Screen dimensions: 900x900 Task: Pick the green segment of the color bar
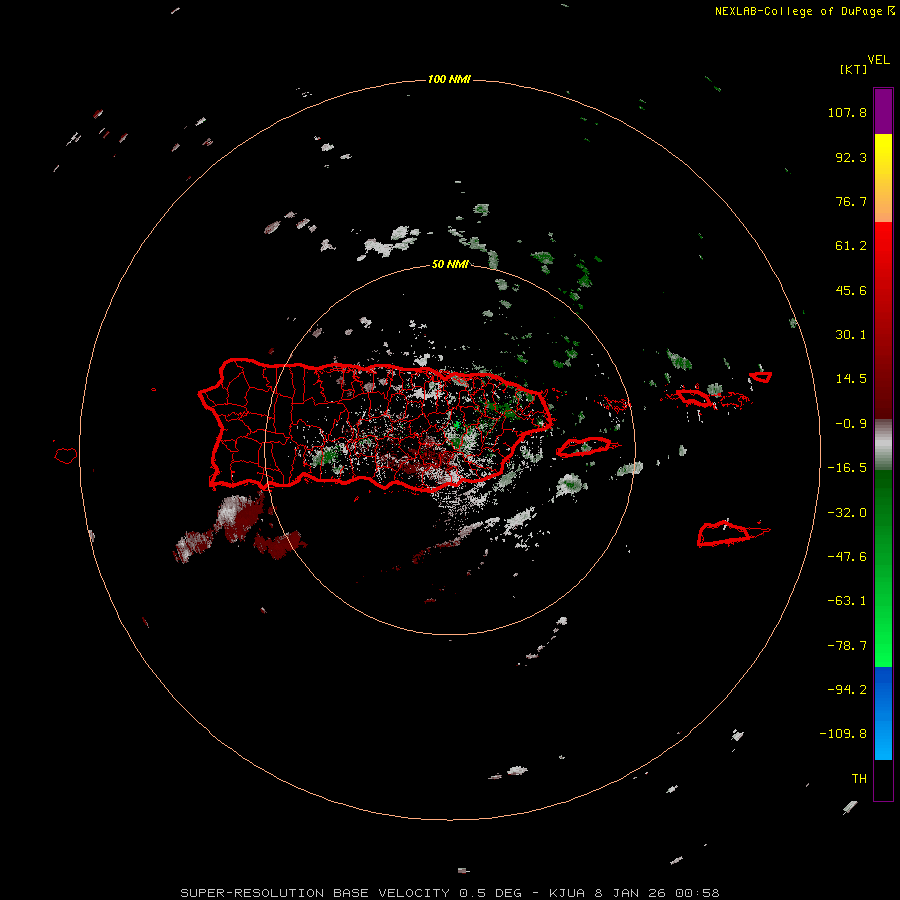click(x=883, y=568)
